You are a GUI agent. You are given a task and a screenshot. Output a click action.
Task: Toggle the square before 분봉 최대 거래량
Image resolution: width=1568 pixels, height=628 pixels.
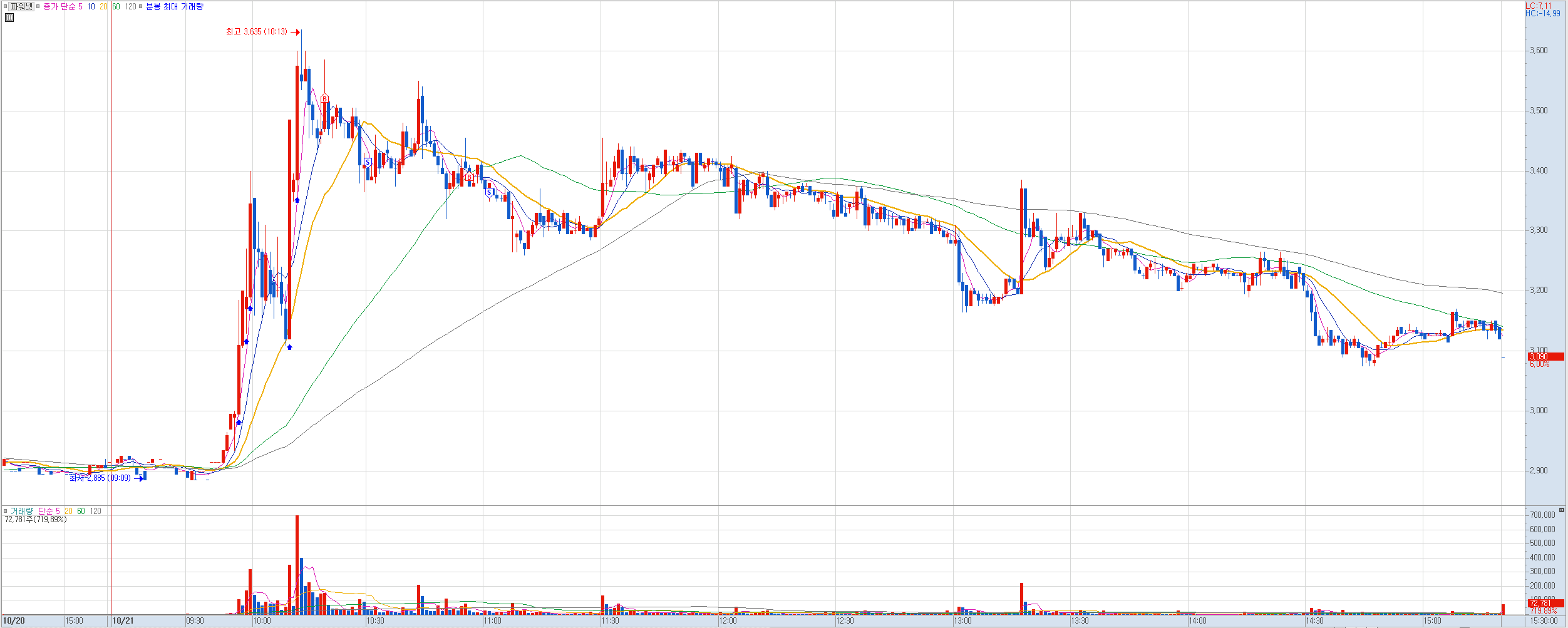[x=141, y=6]
